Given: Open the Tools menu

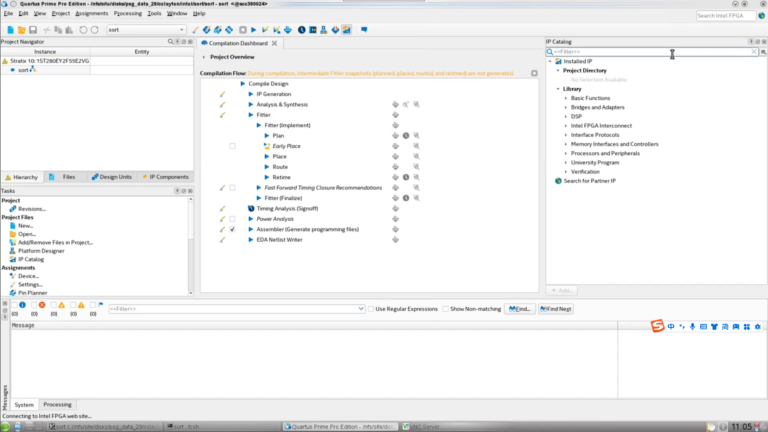Looking at the screenshot, I should pos(154,14).
